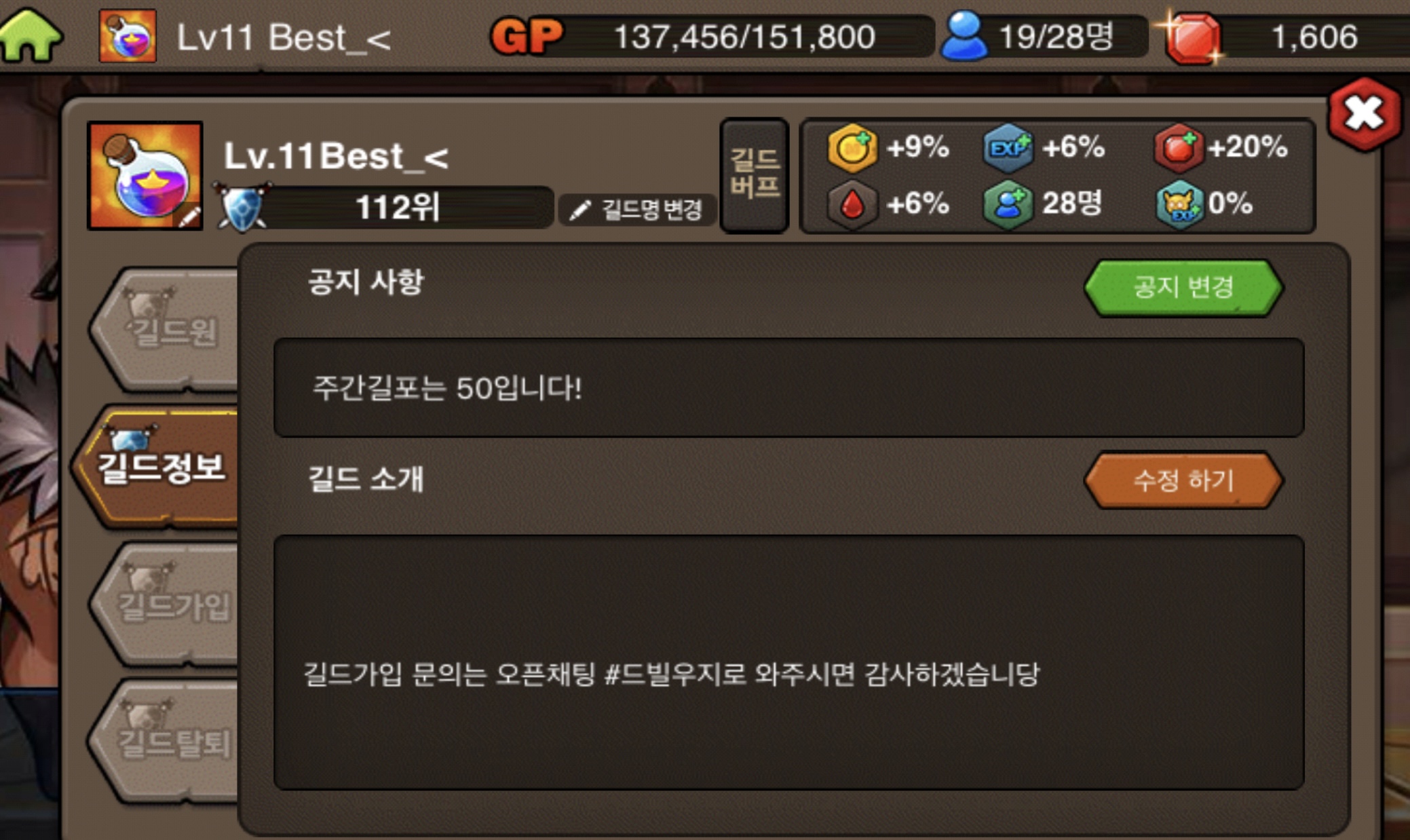The width and height of the screenshot is (1410, 840).
Task: Tap the pet EXP 0% buff icon
Action: (1181, 204)
